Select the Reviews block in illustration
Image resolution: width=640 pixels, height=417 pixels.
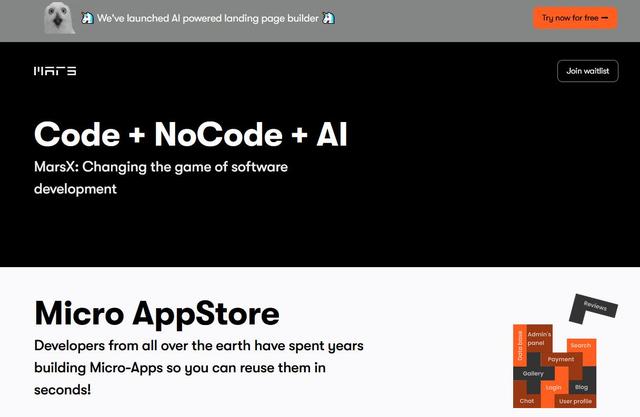tap(593, 308)
